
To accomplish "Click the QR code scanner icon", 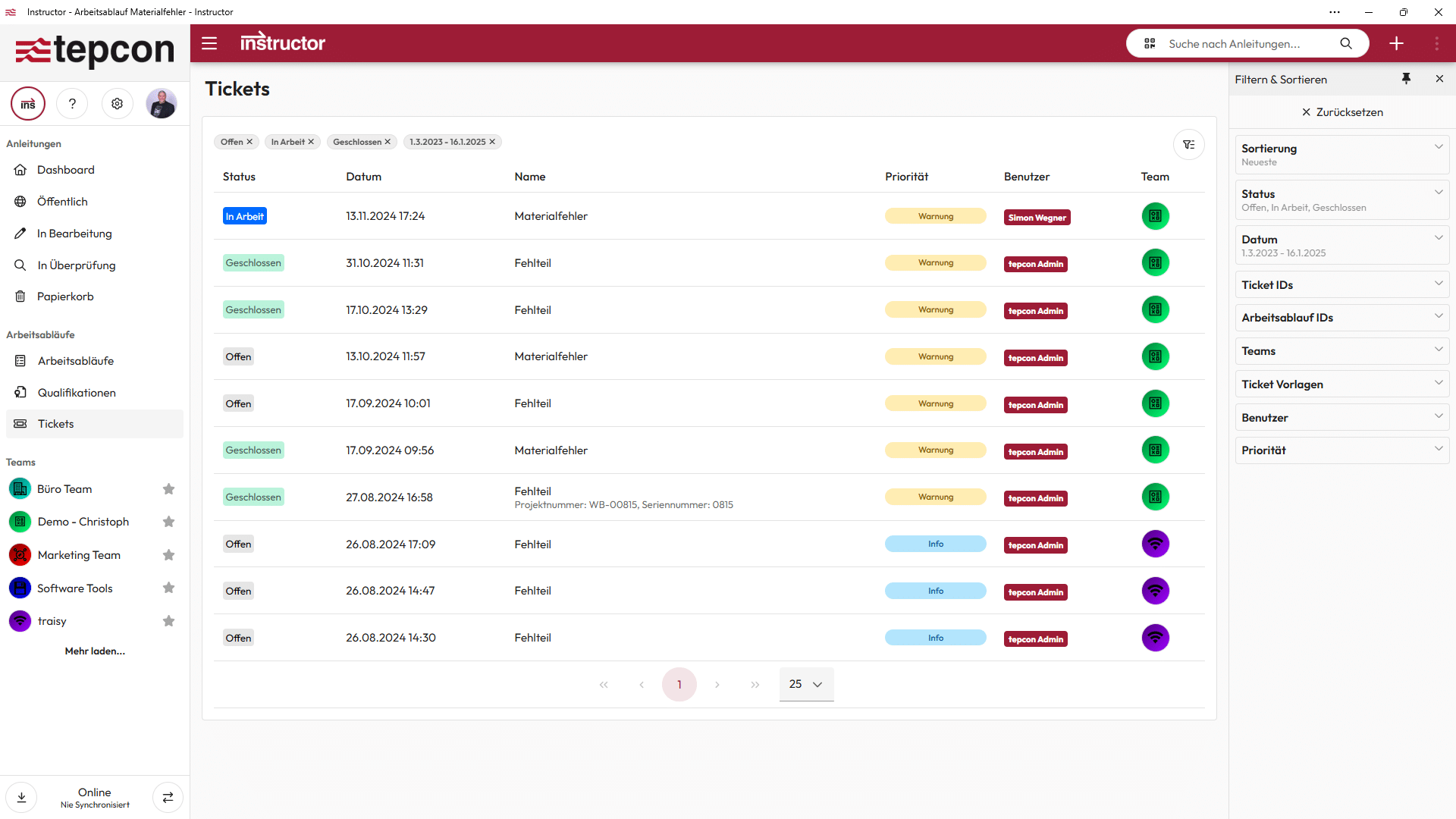I will 1150,44.
